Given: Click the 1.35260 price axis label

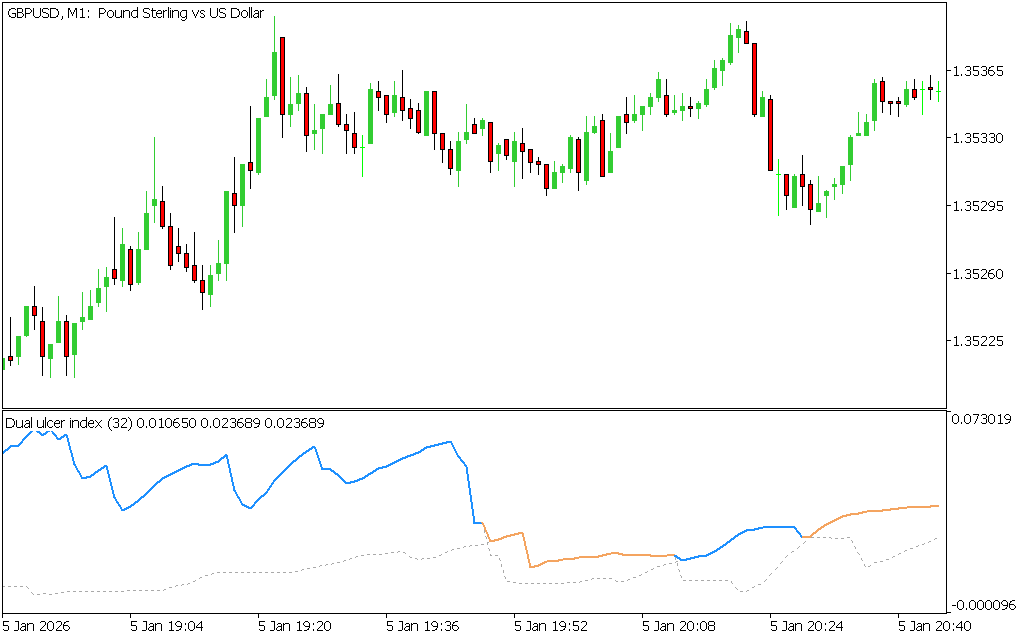Looking at the screenshot, I should tap(980, 273).
